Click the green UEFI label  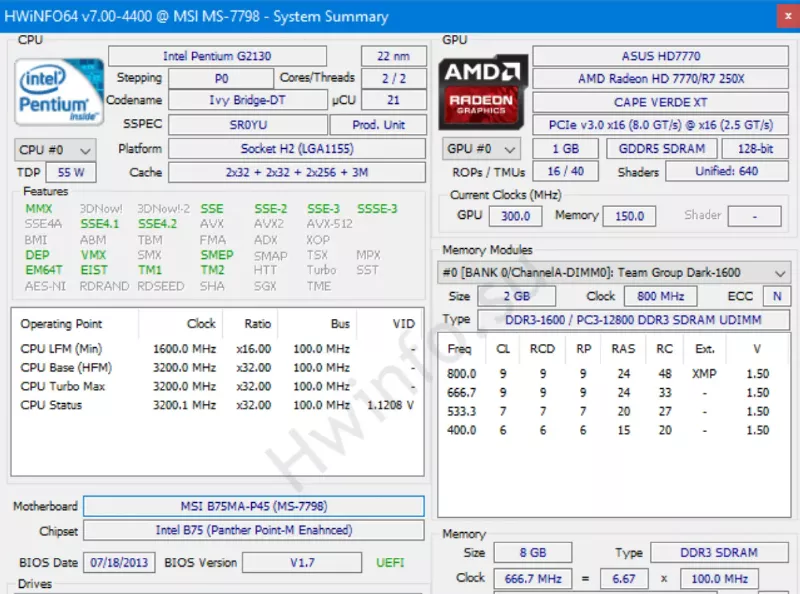click(x=390, y=563)
